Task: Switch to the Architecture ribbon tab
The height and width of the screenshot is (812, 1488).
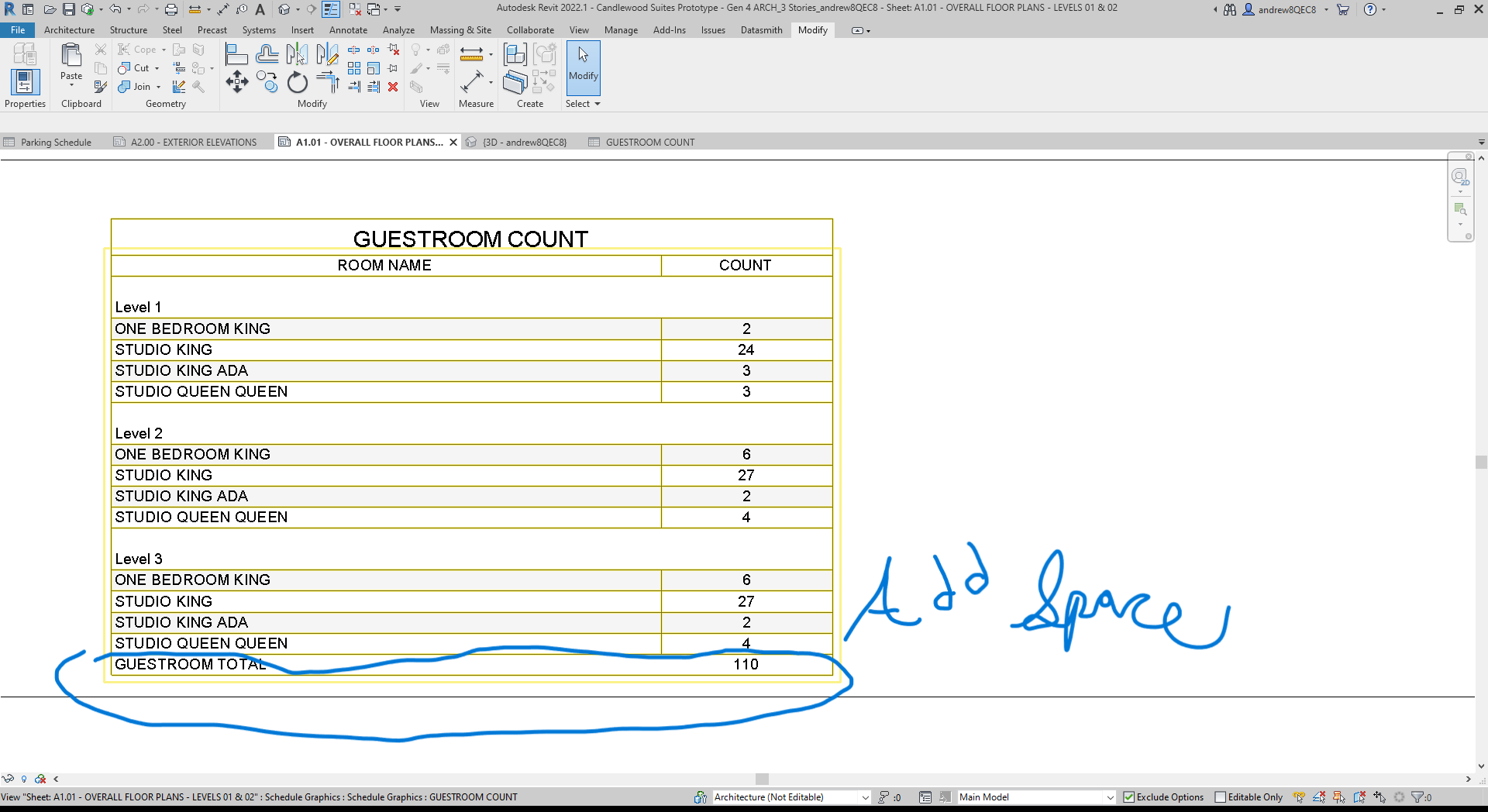Action: (70, 30)
